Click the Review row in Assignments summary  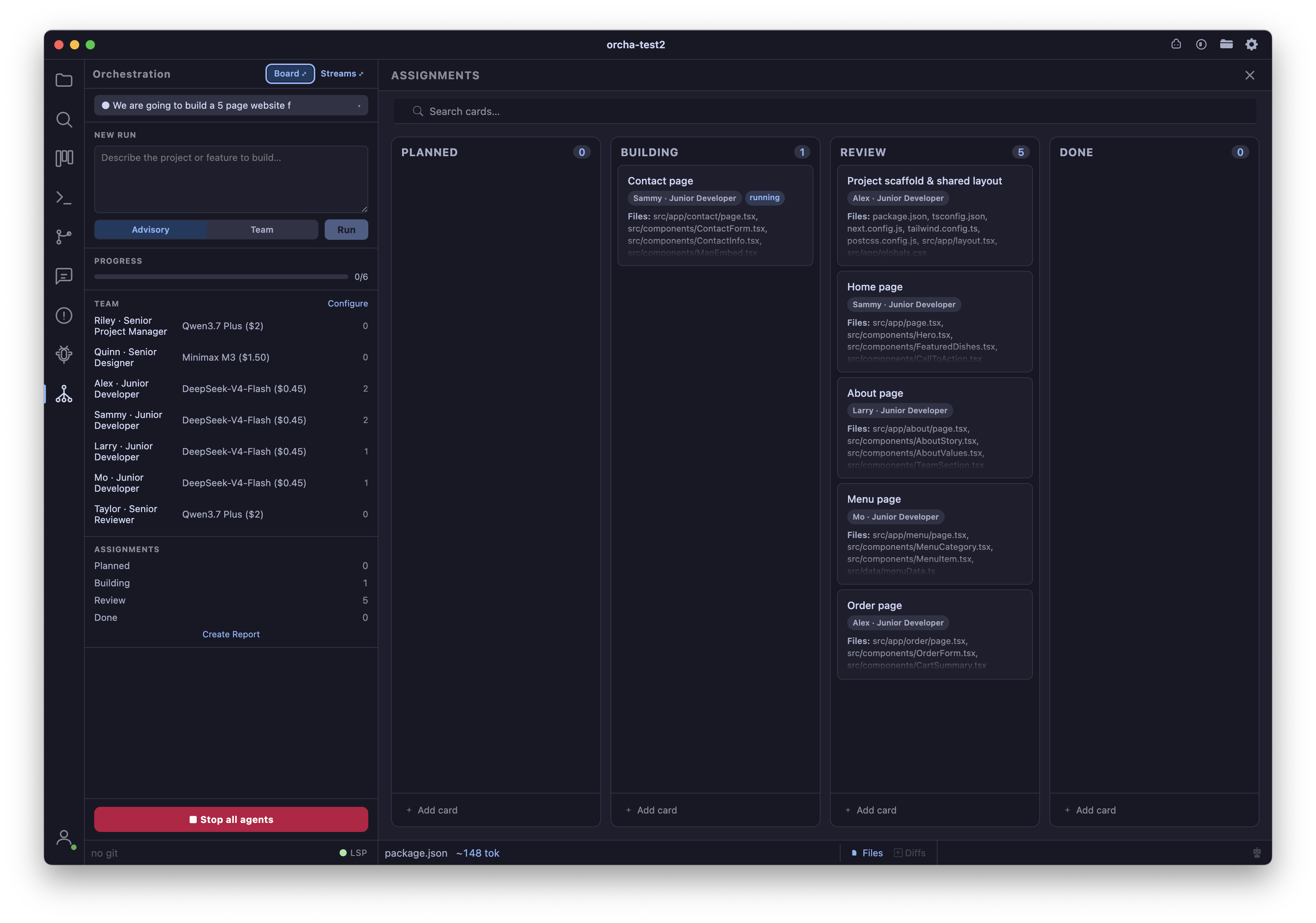(x=231, y=600)
